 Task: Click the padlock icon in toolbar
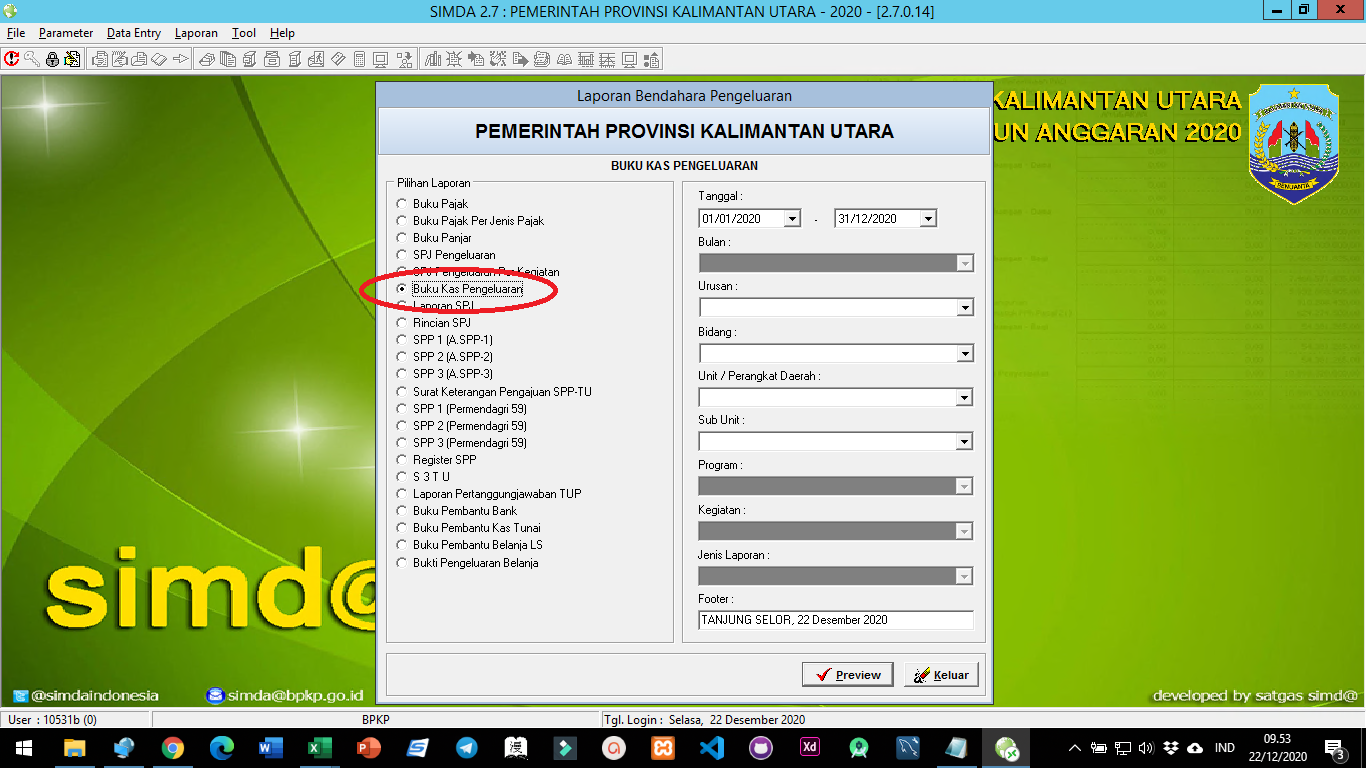[x=52, y=59]
